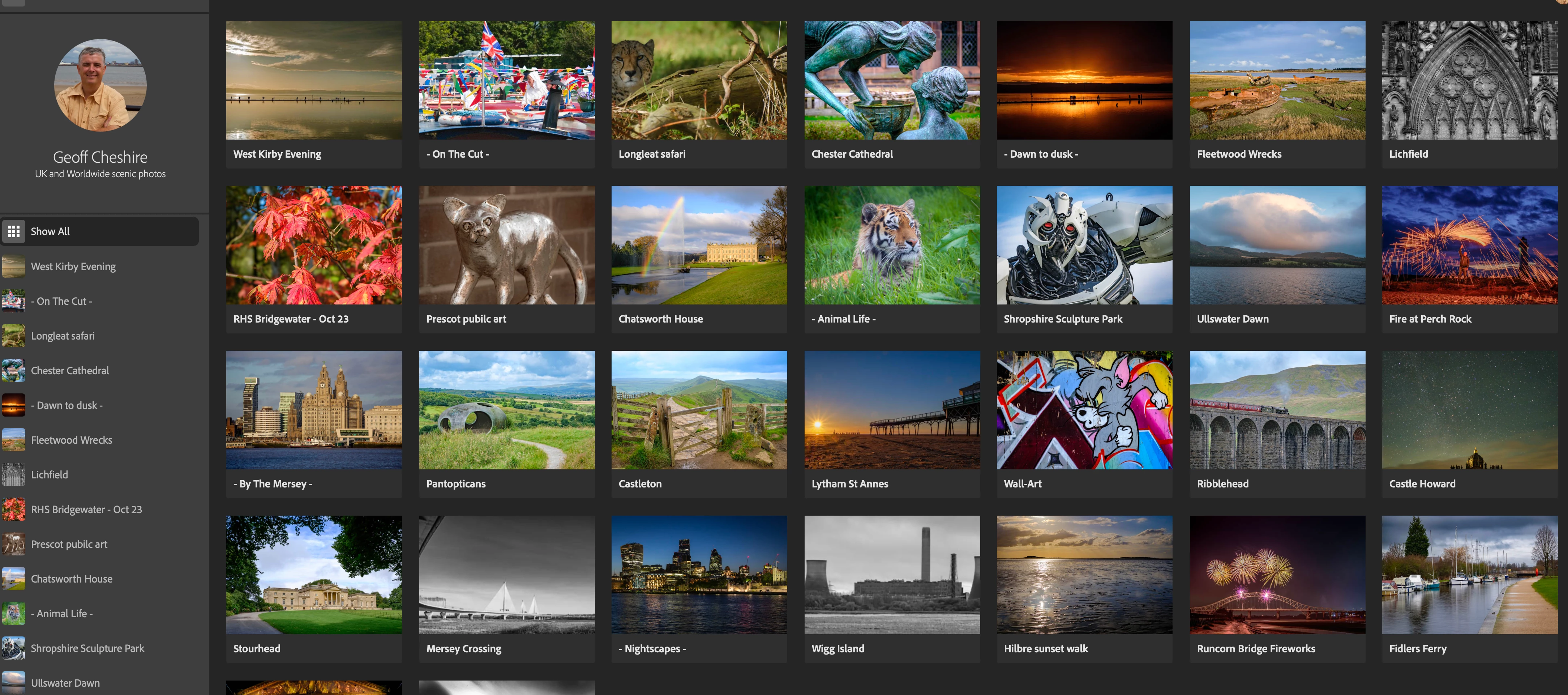Click Chester Cathedral sidebar thumbnail icon
Viewport: 1568px width, 695px height.
pos(13,370)
